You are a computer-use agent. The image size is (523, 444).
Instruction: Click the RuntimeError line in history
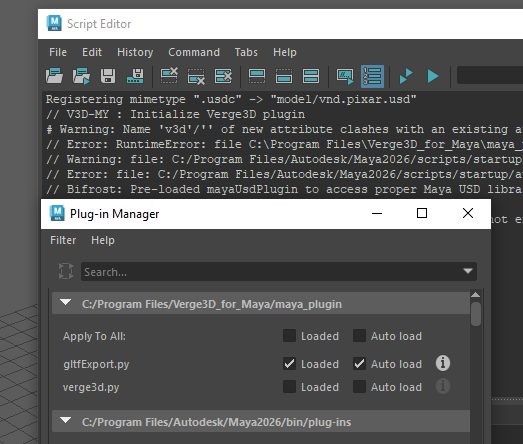pyautogui.click(x=284, y=144)
